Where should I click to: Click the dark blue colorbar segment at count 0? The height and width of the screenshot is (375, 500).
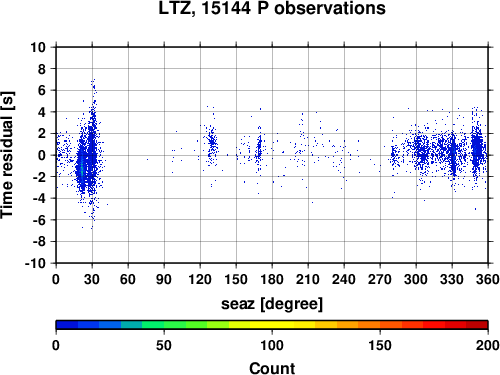click(x=67, y=325)
